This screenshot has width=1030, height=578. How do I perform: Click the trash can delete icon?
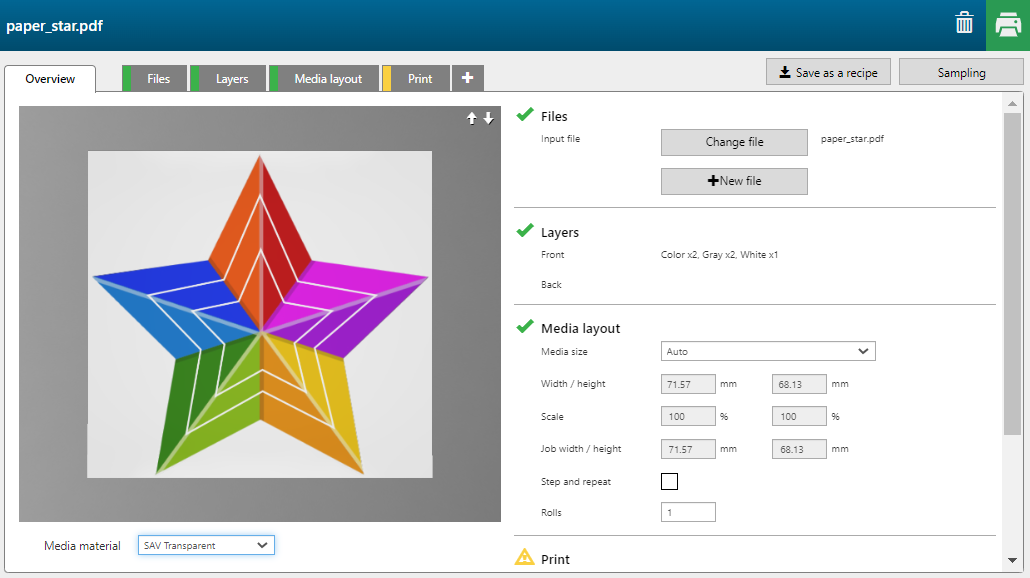click(964, 24)
